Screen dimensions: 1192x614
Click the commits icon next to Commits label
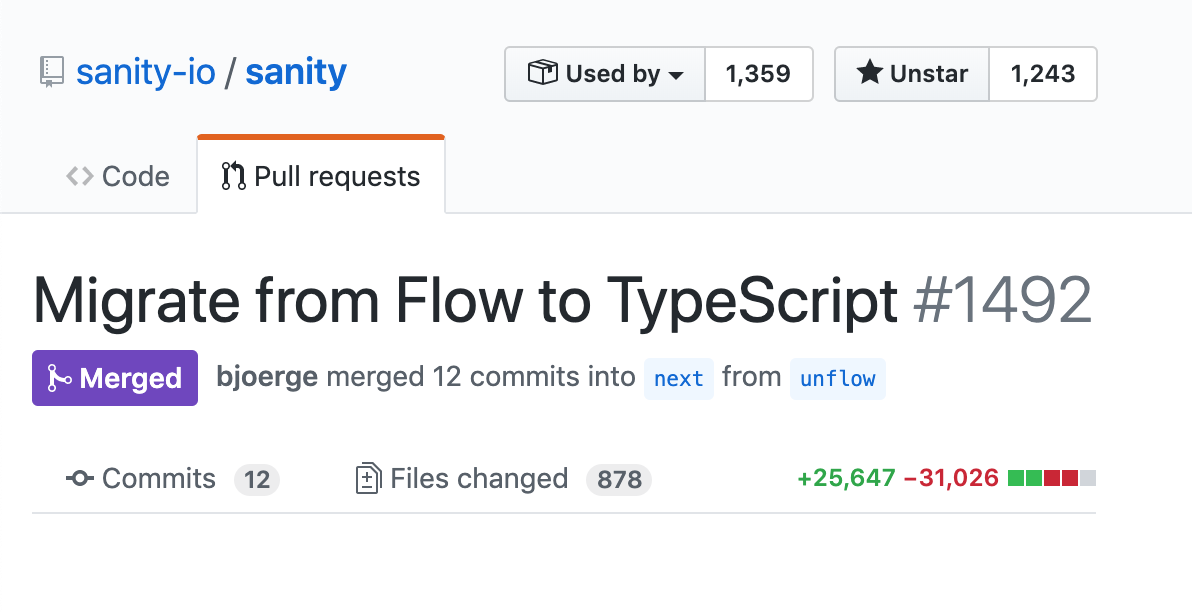point(79,479)
